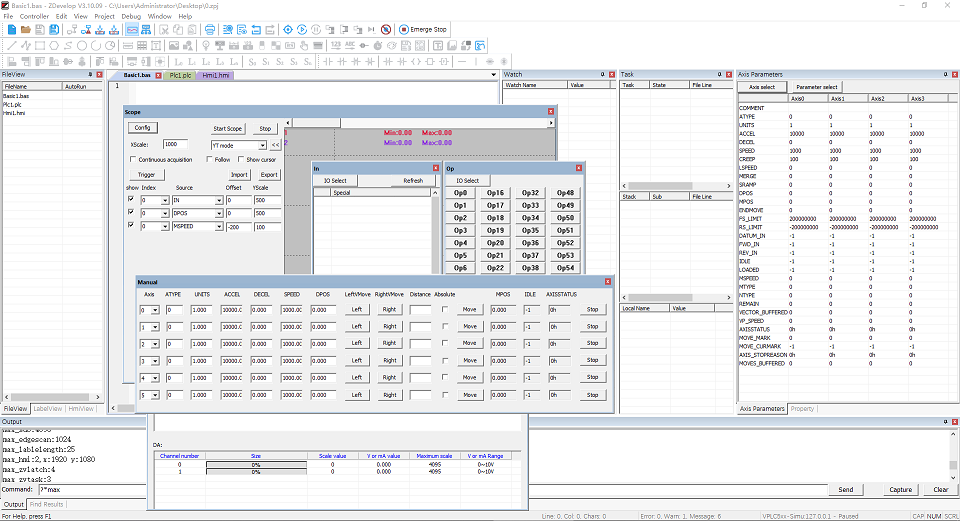This screenshot has width=960, height=521.
Task: Uncheck show box for DPOS source row
Action: tap(131, 212)
